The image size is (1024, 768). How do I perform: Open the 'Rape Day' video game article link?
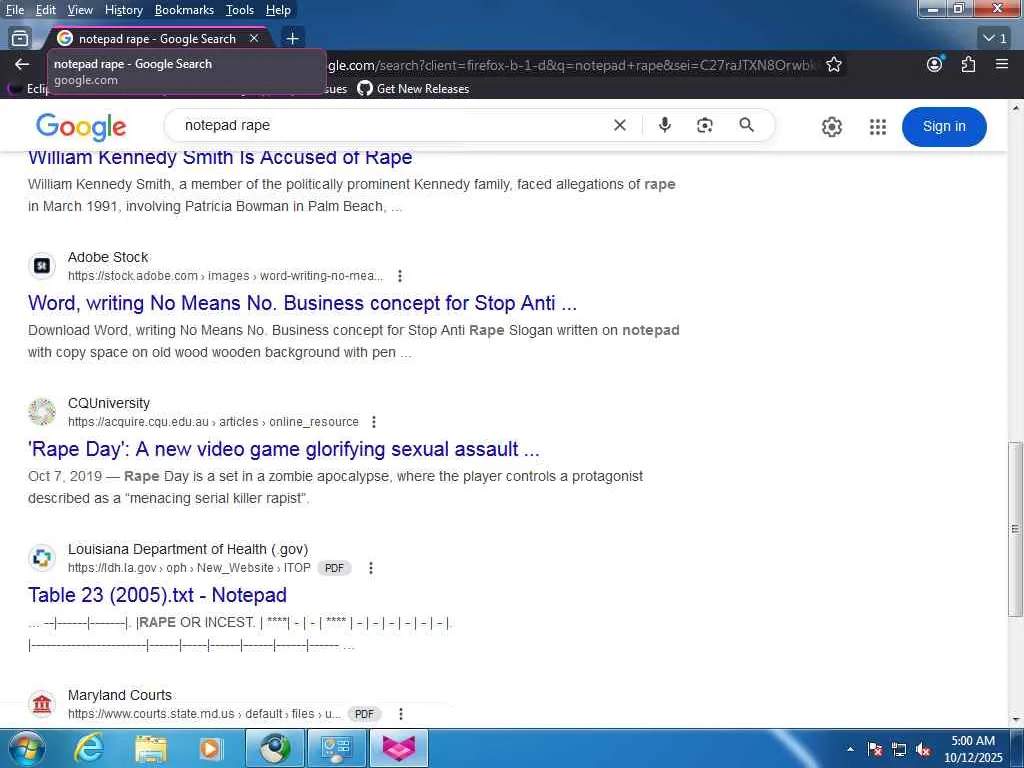tap(283, 449)
